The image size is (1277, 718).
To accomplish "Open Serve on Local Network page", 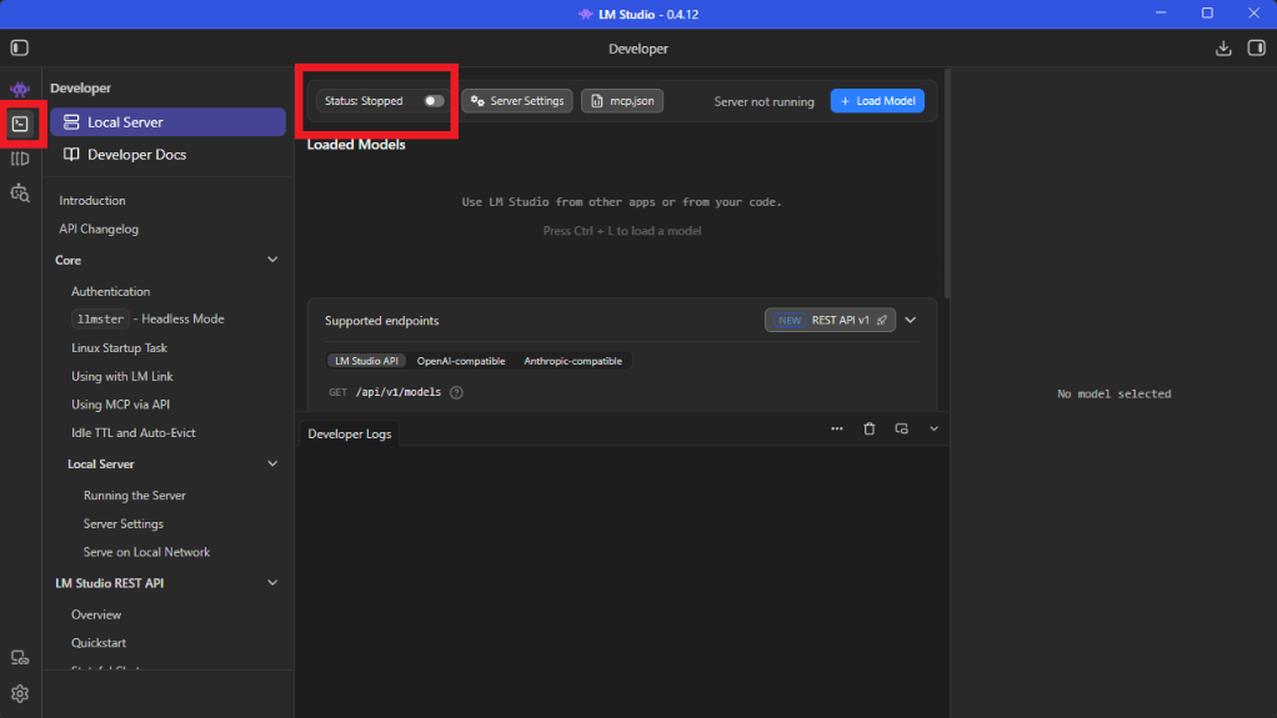I will (x=147, y=552).
